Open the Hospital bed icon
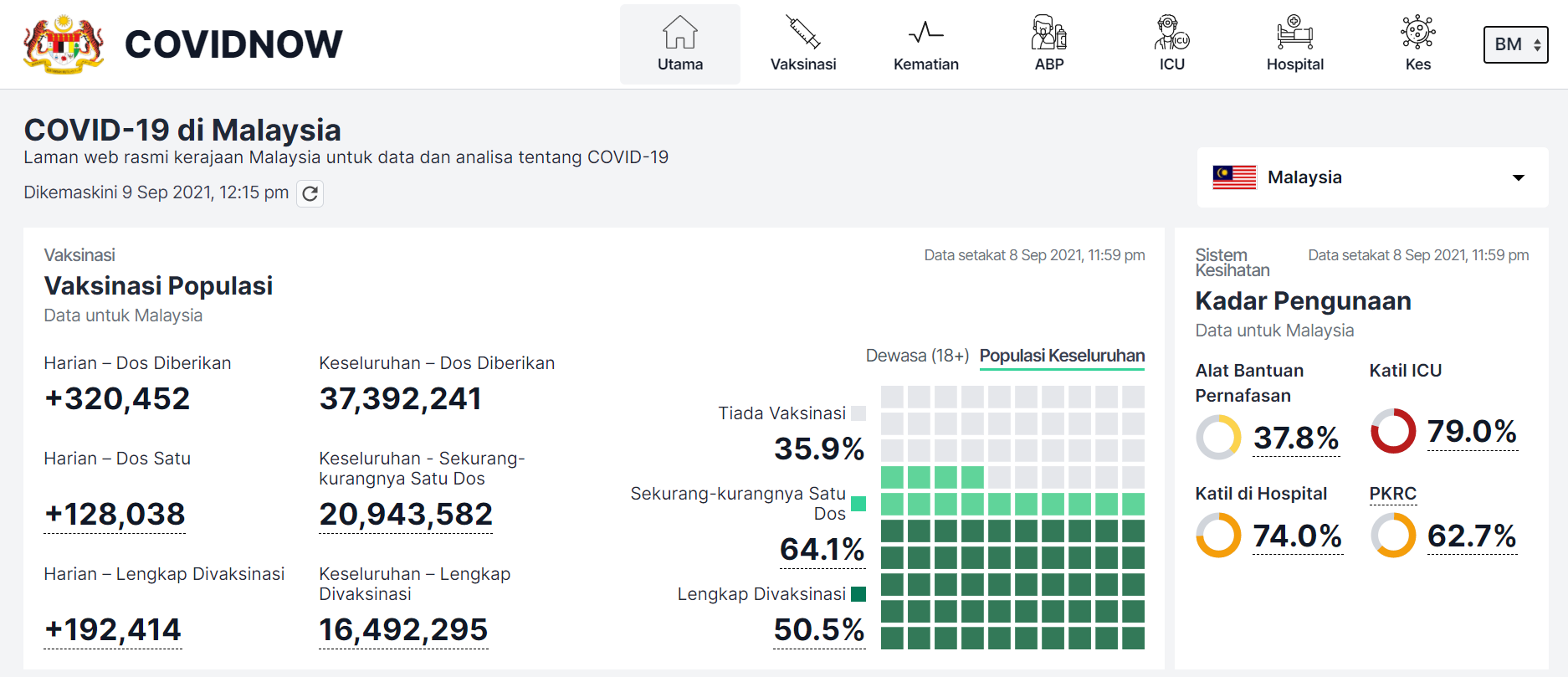This screenshot has width=1568, height=677. coord(1294,33)
